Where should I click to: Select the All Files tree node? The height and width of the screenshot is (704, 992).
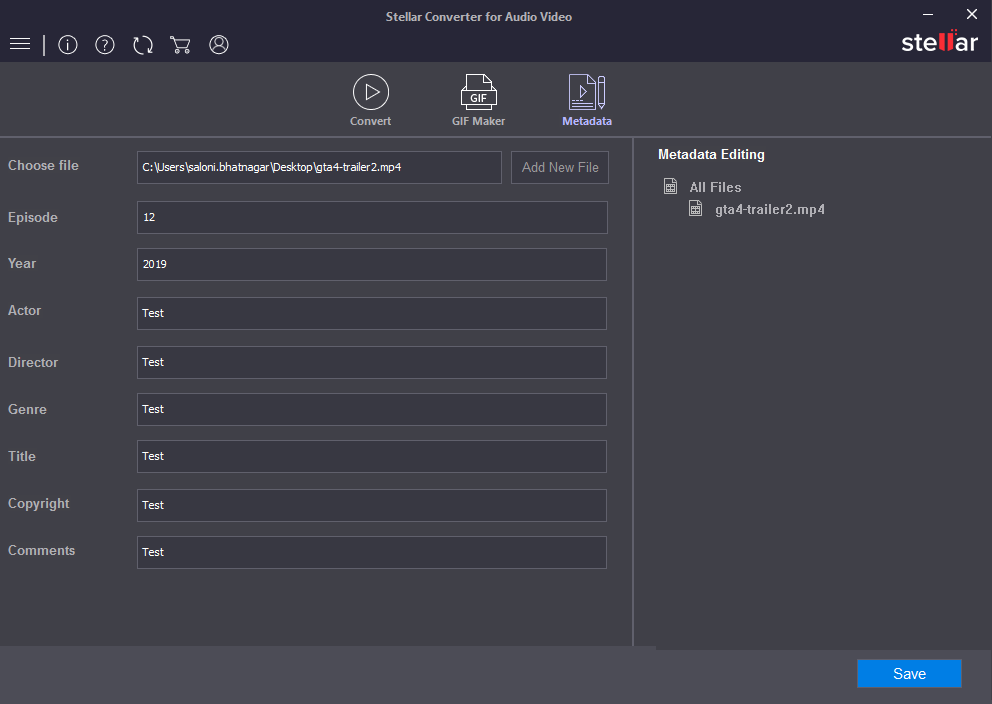(716, 187)
